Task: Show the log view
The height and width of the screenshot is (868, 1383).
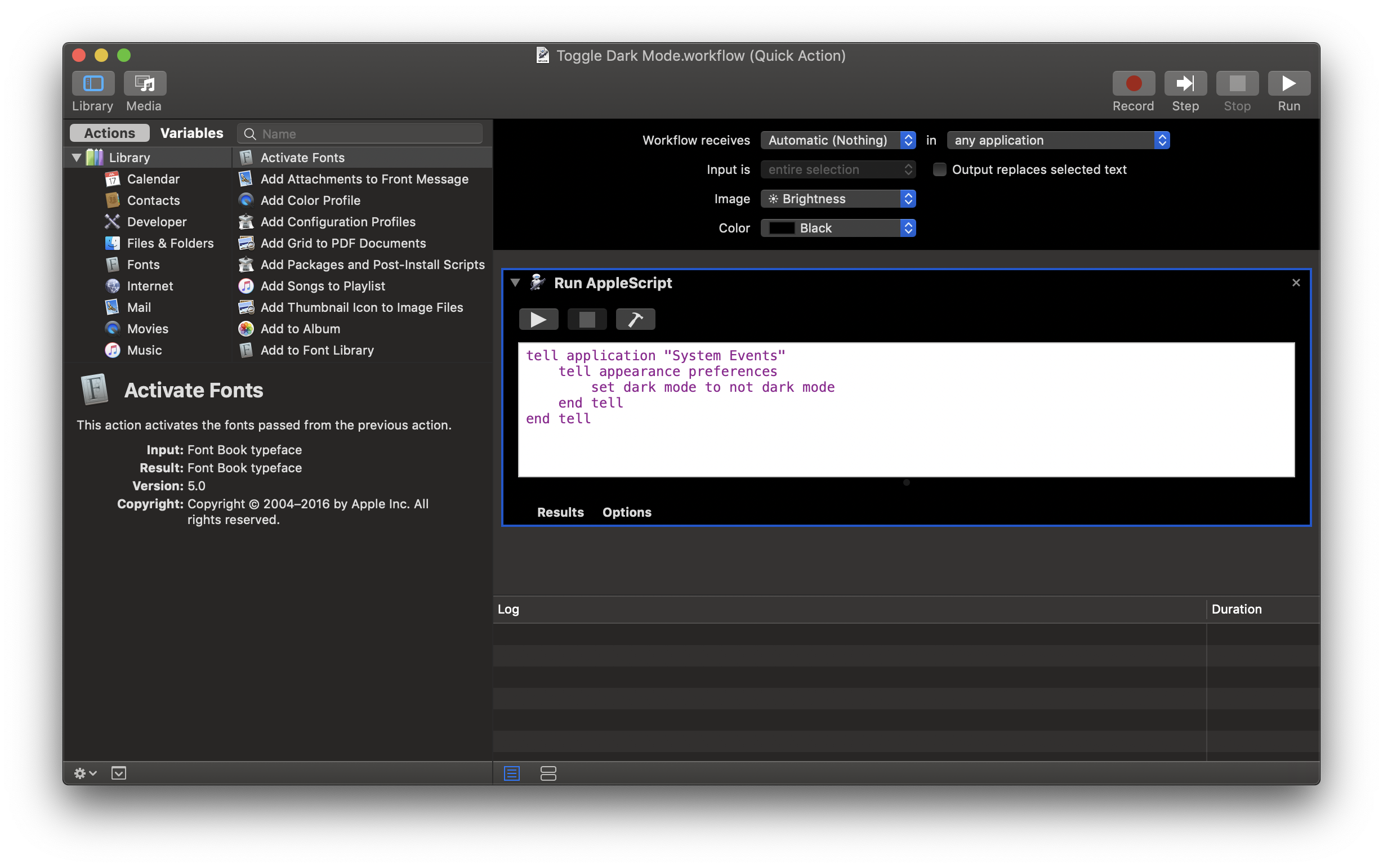Action: click(x=511, y=773)
